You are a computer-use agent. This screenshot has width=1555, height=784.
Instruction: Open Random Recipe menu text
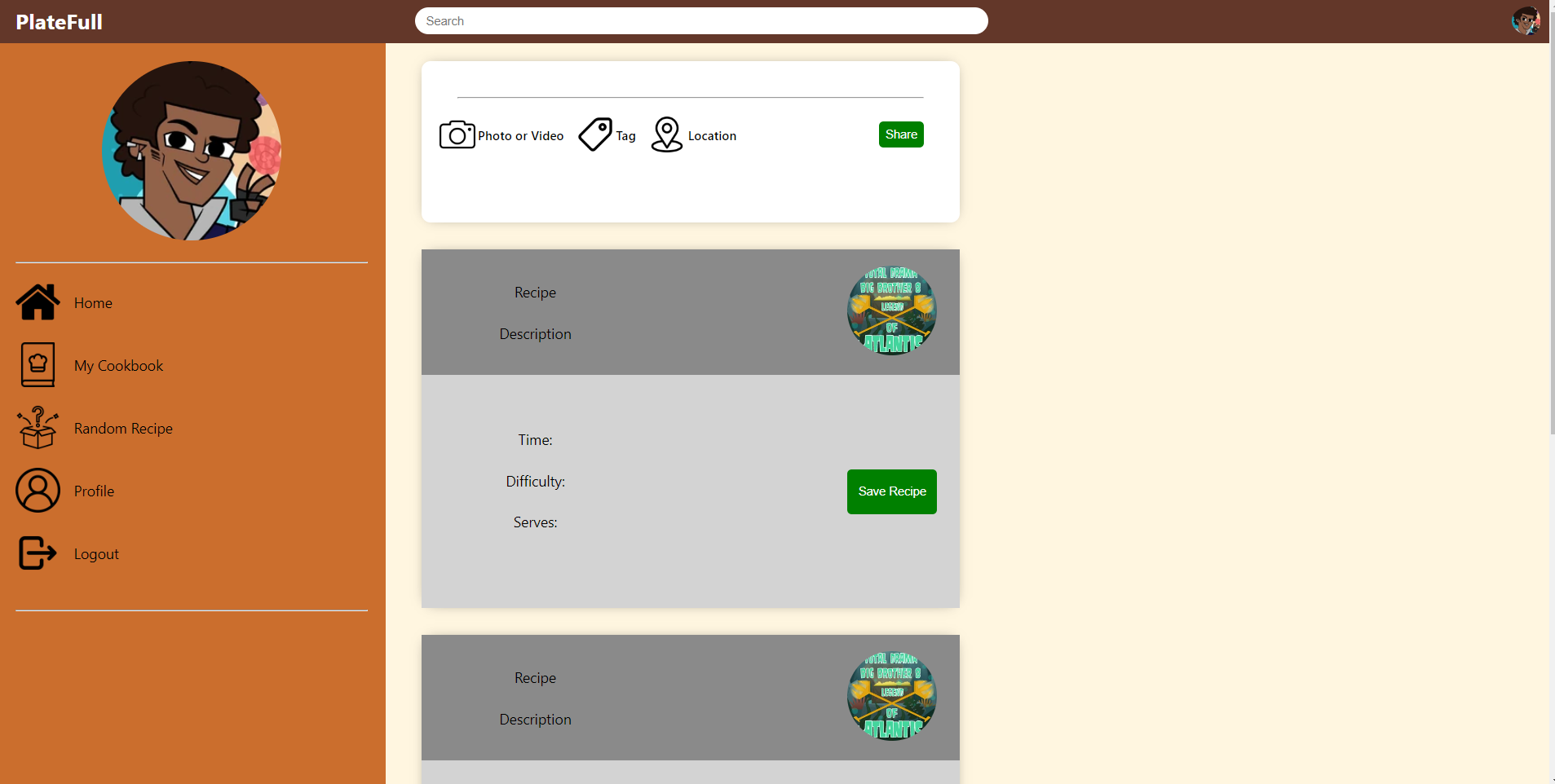[x=123, y=429]
